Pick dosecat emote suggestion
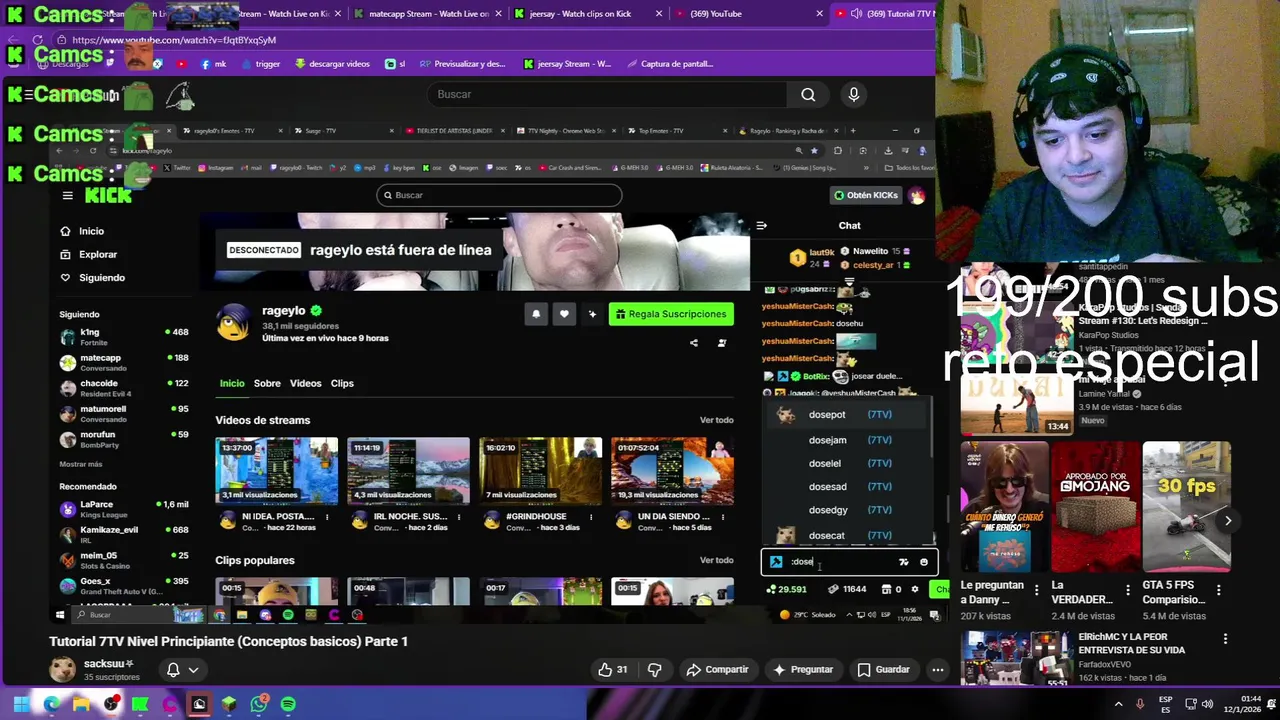 (849, 535)
